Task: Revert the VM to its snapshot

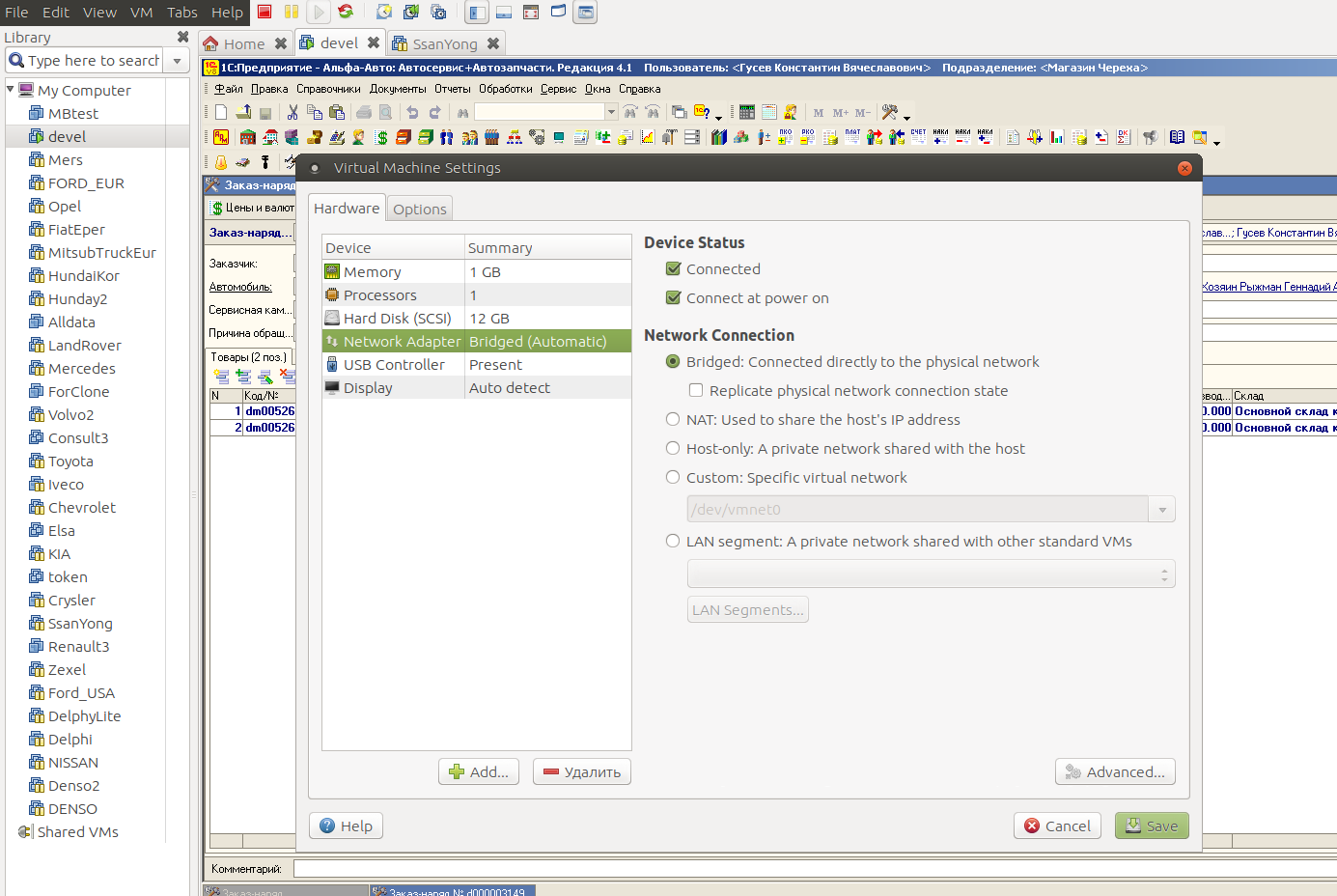Action: [x=411, y=12]
